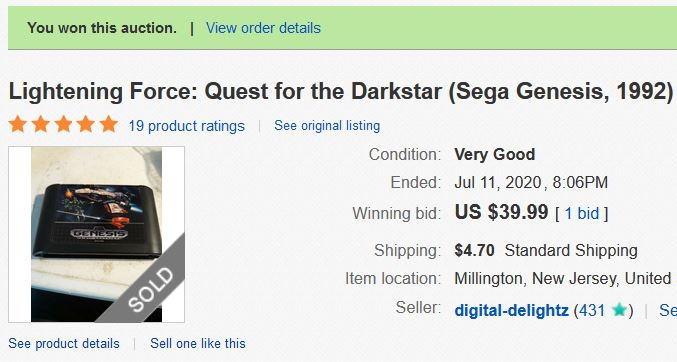Click the teal feedback star icon
This screenshot has width=677, height=362.
[x=619, y=310]
